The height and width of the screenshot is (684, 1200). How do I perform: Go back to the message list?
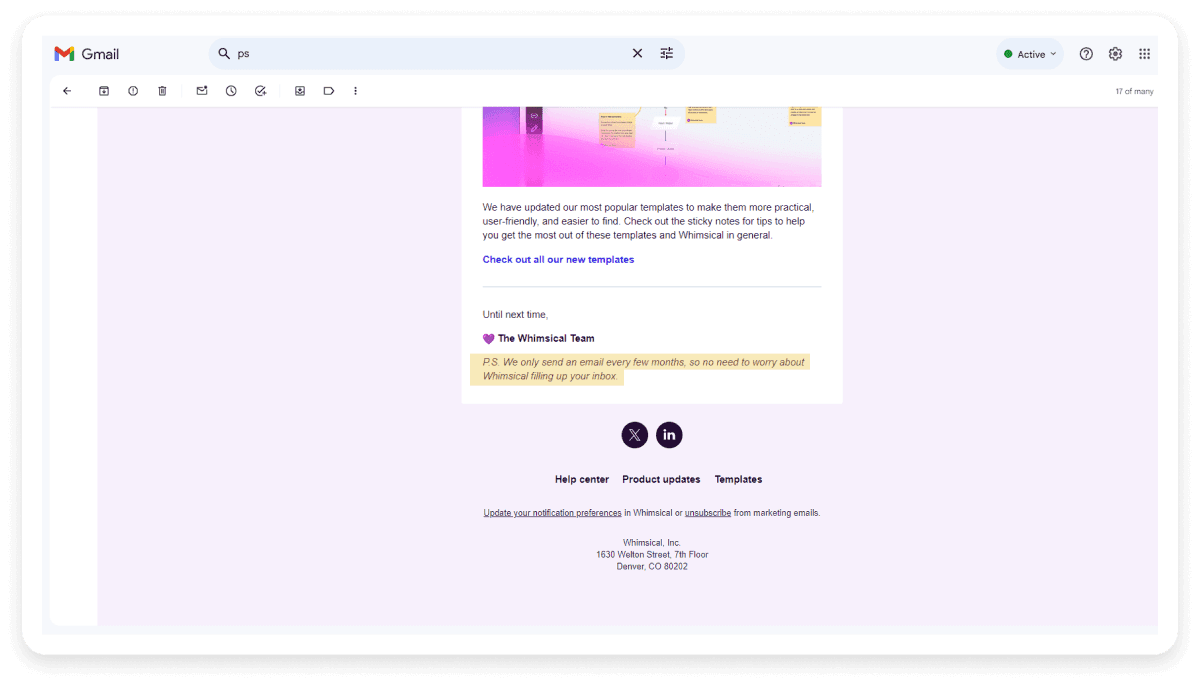tap(67, 91)
